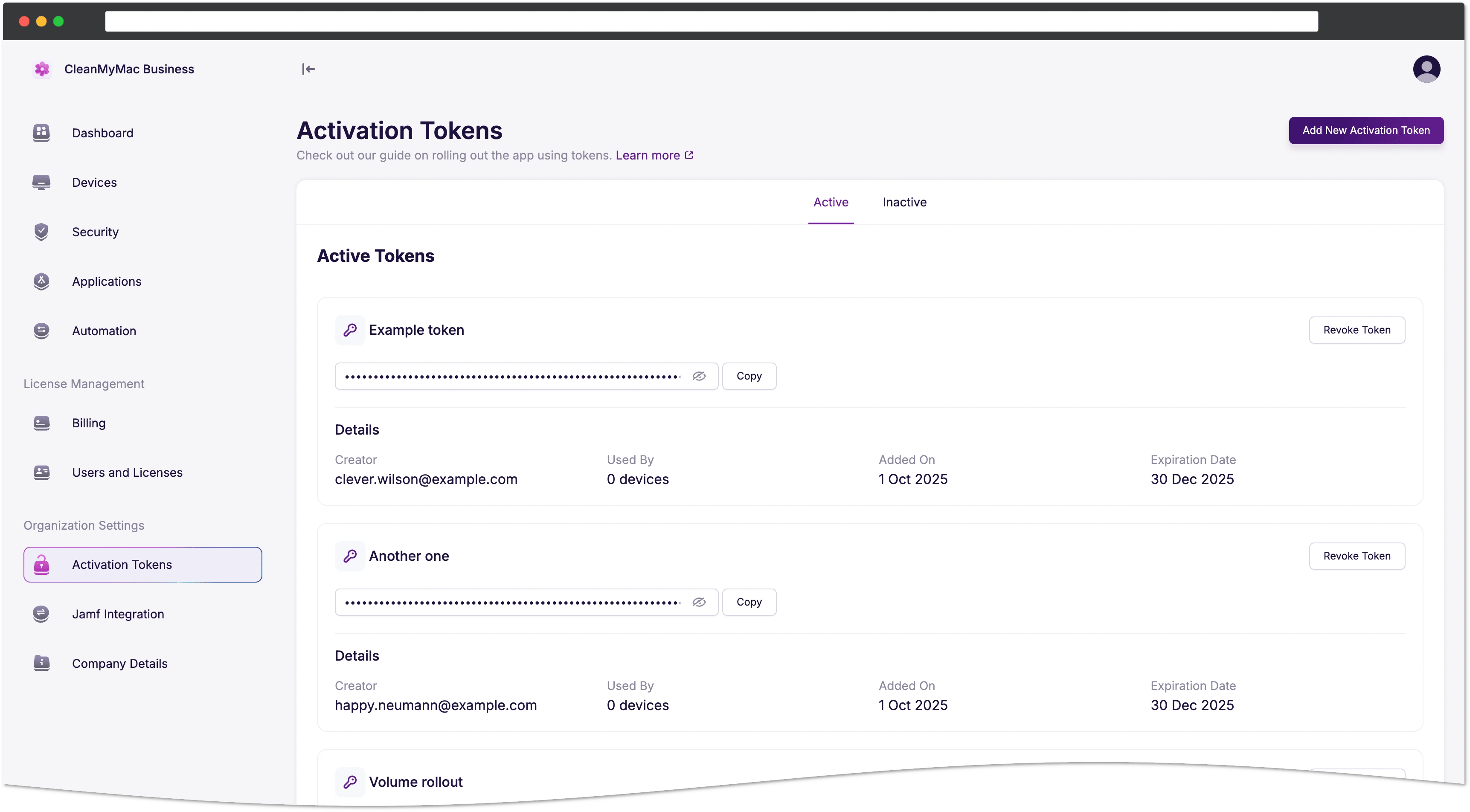
Task: Show the hidden Another one token
Action: pos(699,602)
